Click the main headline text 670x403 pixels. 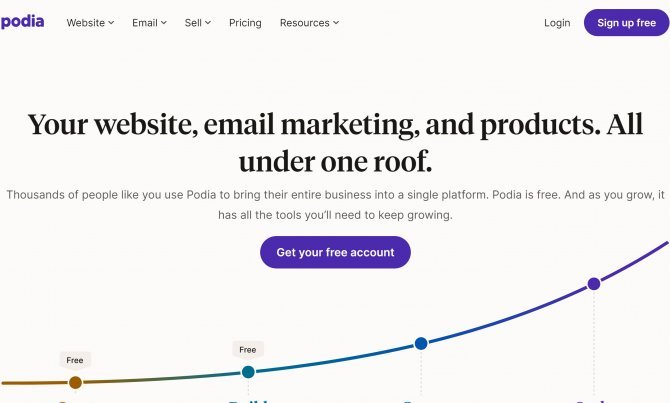[x=335, y=143]
